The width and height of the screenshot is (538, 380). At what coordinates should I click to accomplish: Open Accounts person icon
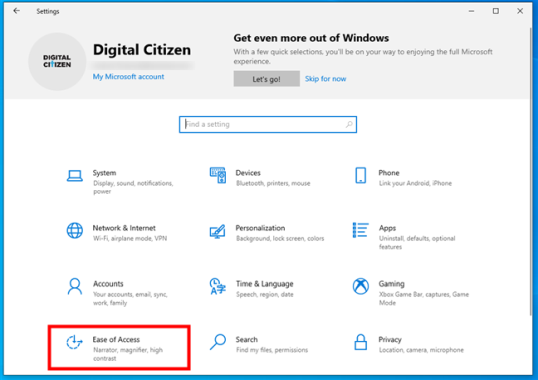(x=74, y=286)
